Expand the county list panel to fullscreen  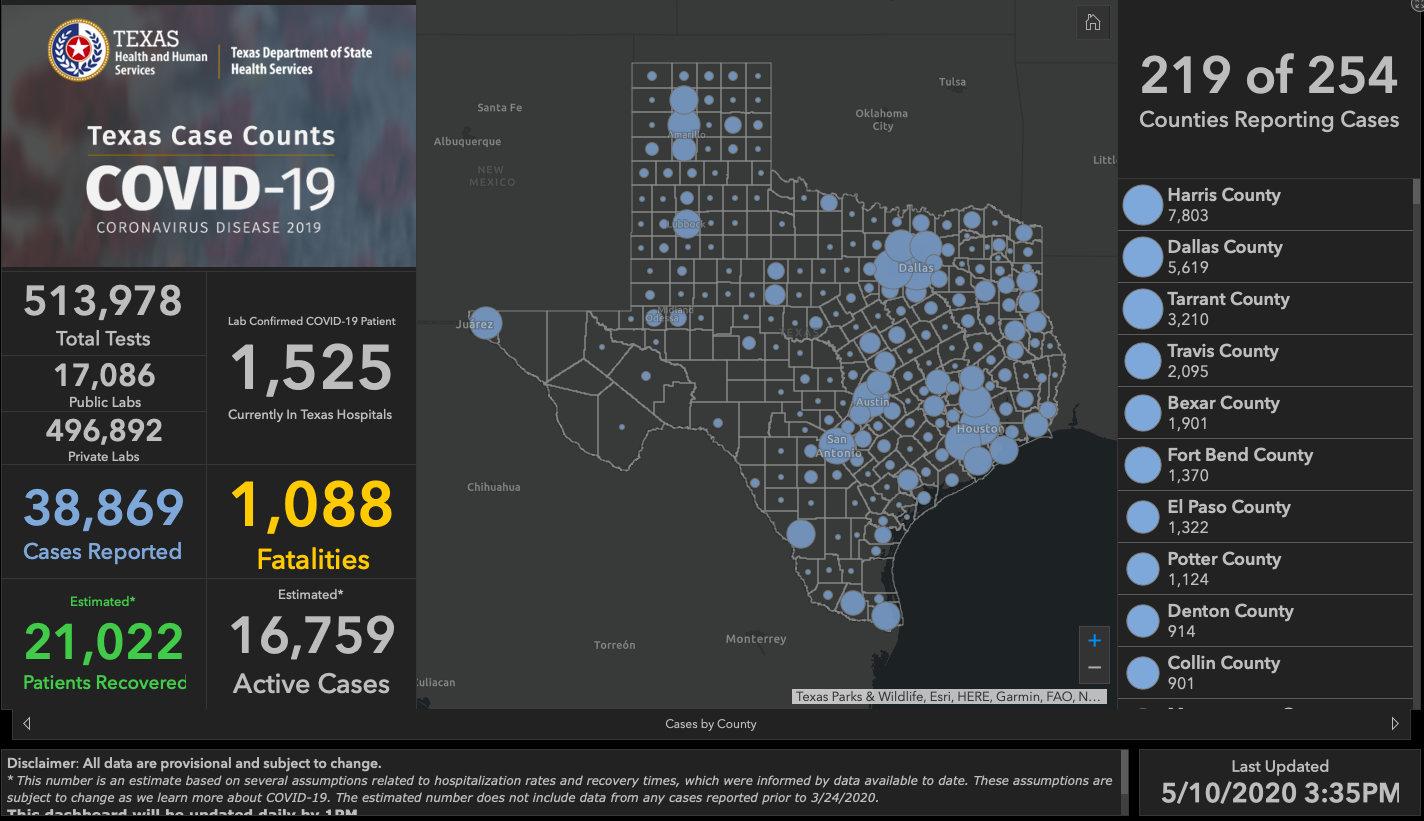click(x=1416, y=6)
